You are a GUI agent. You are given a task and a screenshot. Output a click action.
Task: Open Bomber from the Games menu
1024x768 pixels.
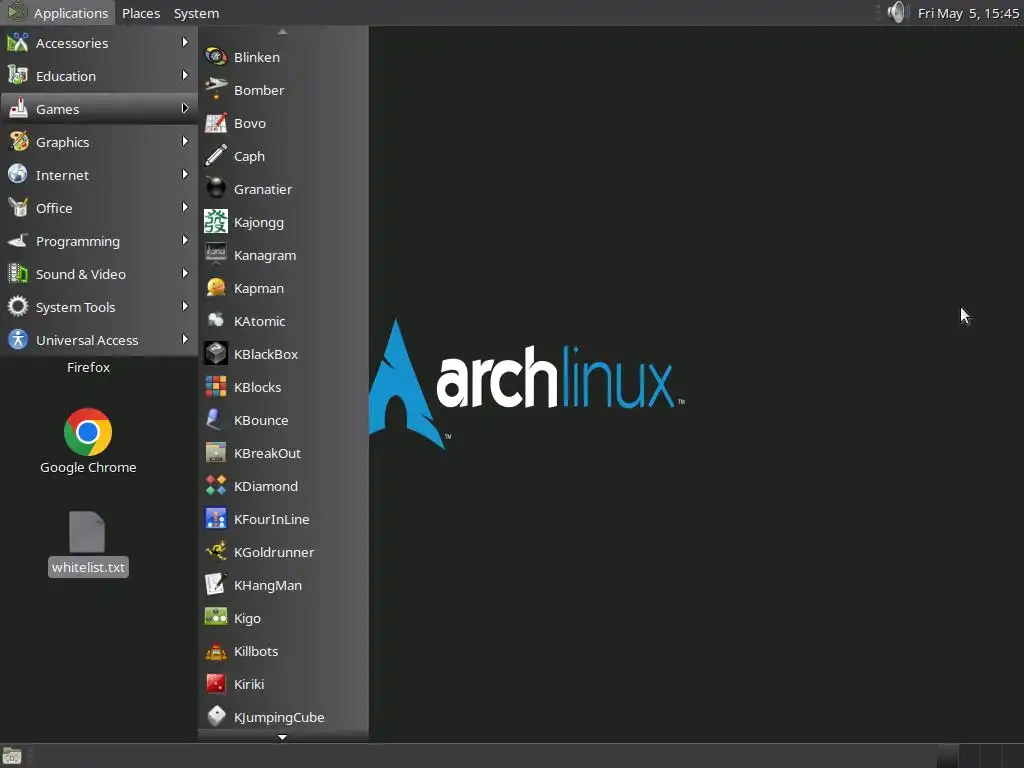tap(283, 90)
